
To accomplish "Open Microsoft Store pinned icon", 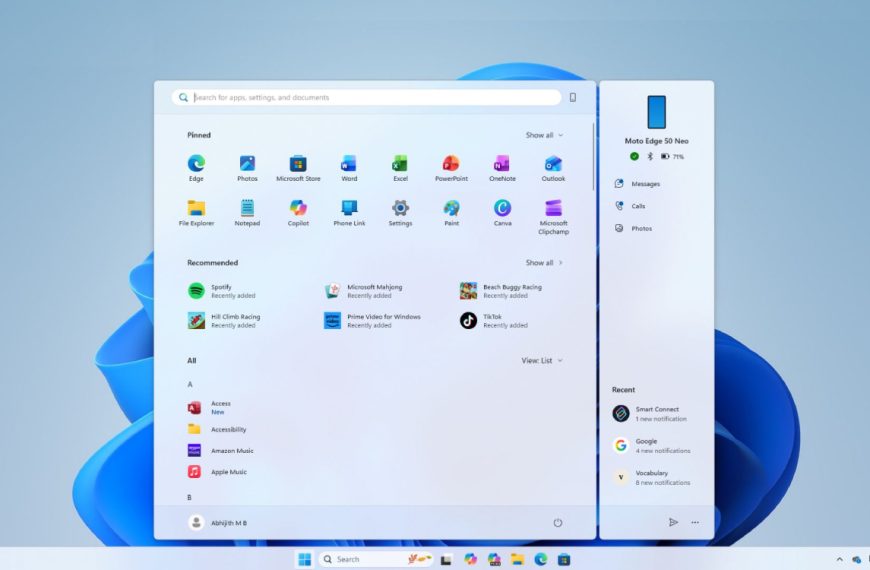I will pos(298,168).
